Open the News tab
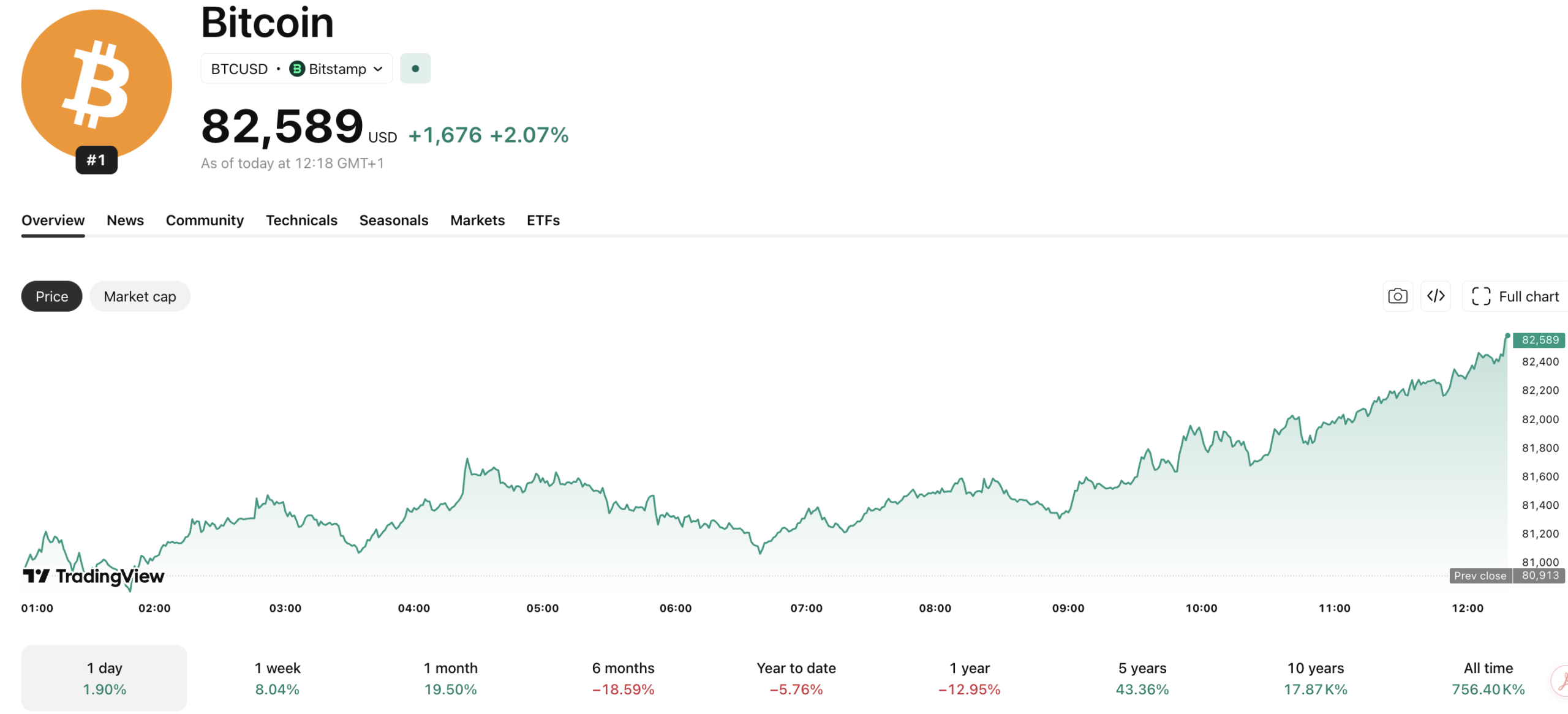 point(125,220)
